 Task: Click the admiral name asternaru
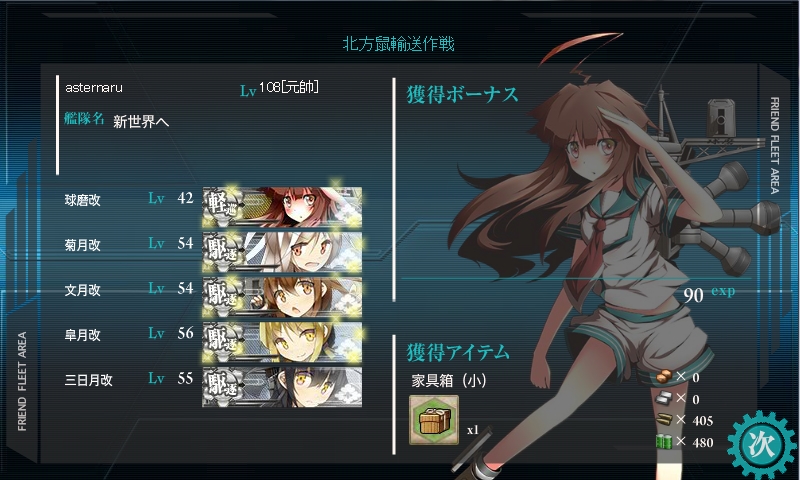click(x=94, y=88)
